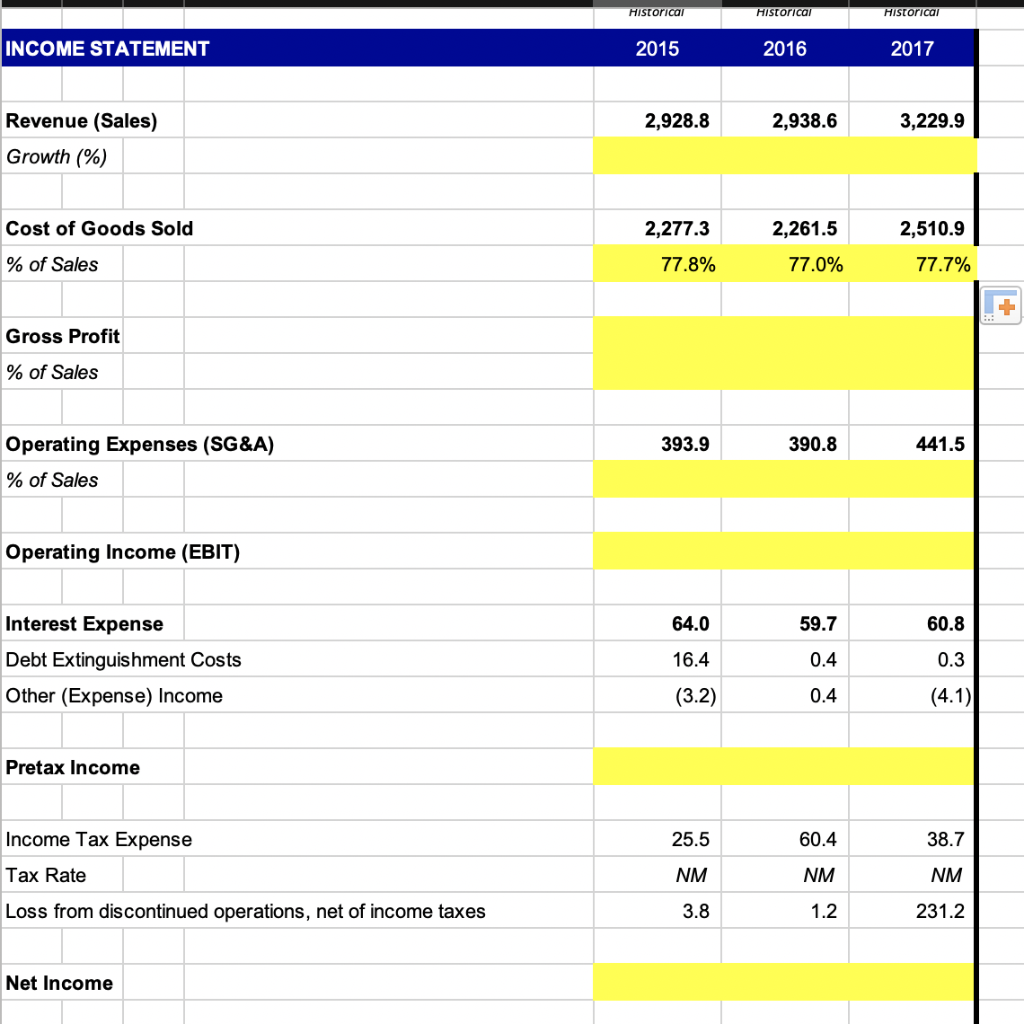1024x1024 pixels.
Task: Select the INCOME STATEMENT header cell
Action: 107,49
